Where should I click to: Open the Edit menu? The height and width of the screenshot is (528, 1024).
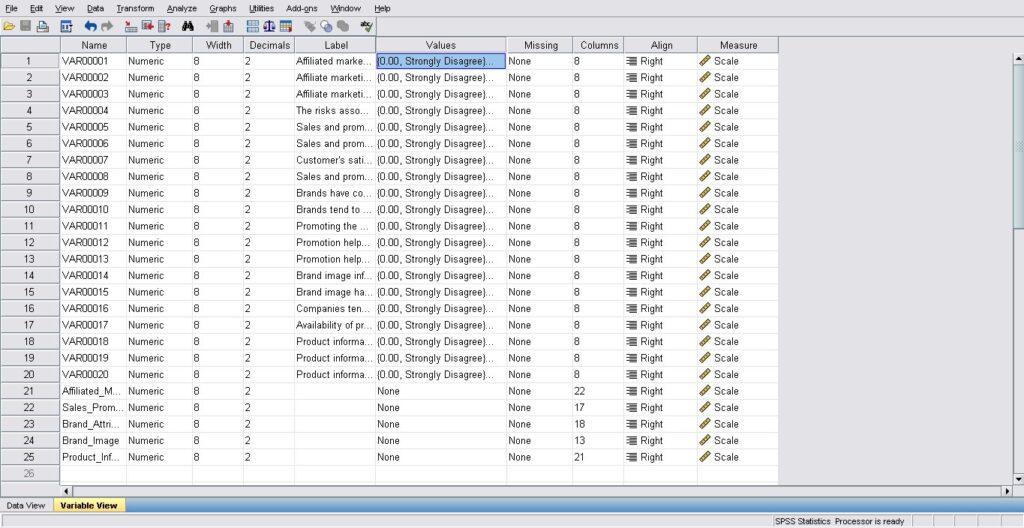37,8
